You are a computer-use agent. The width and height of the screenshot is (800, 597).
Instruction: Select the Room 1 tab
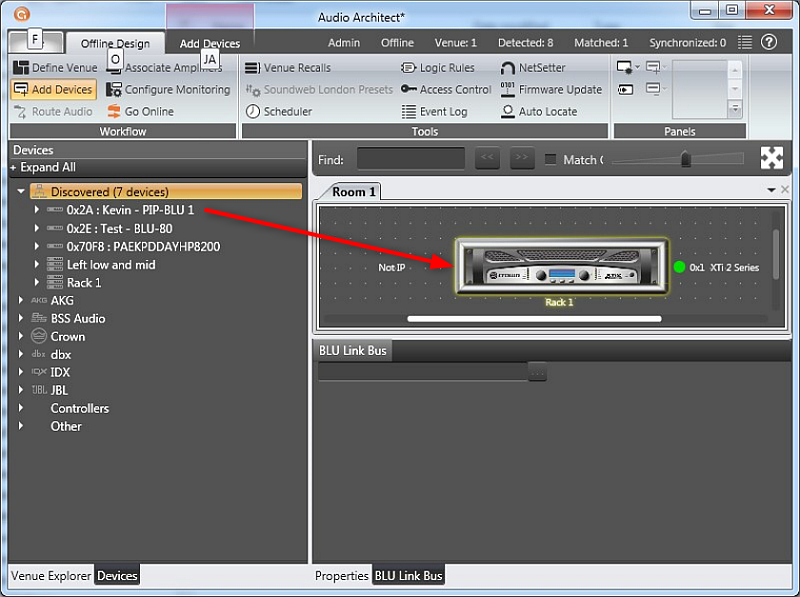click(354, 192)
